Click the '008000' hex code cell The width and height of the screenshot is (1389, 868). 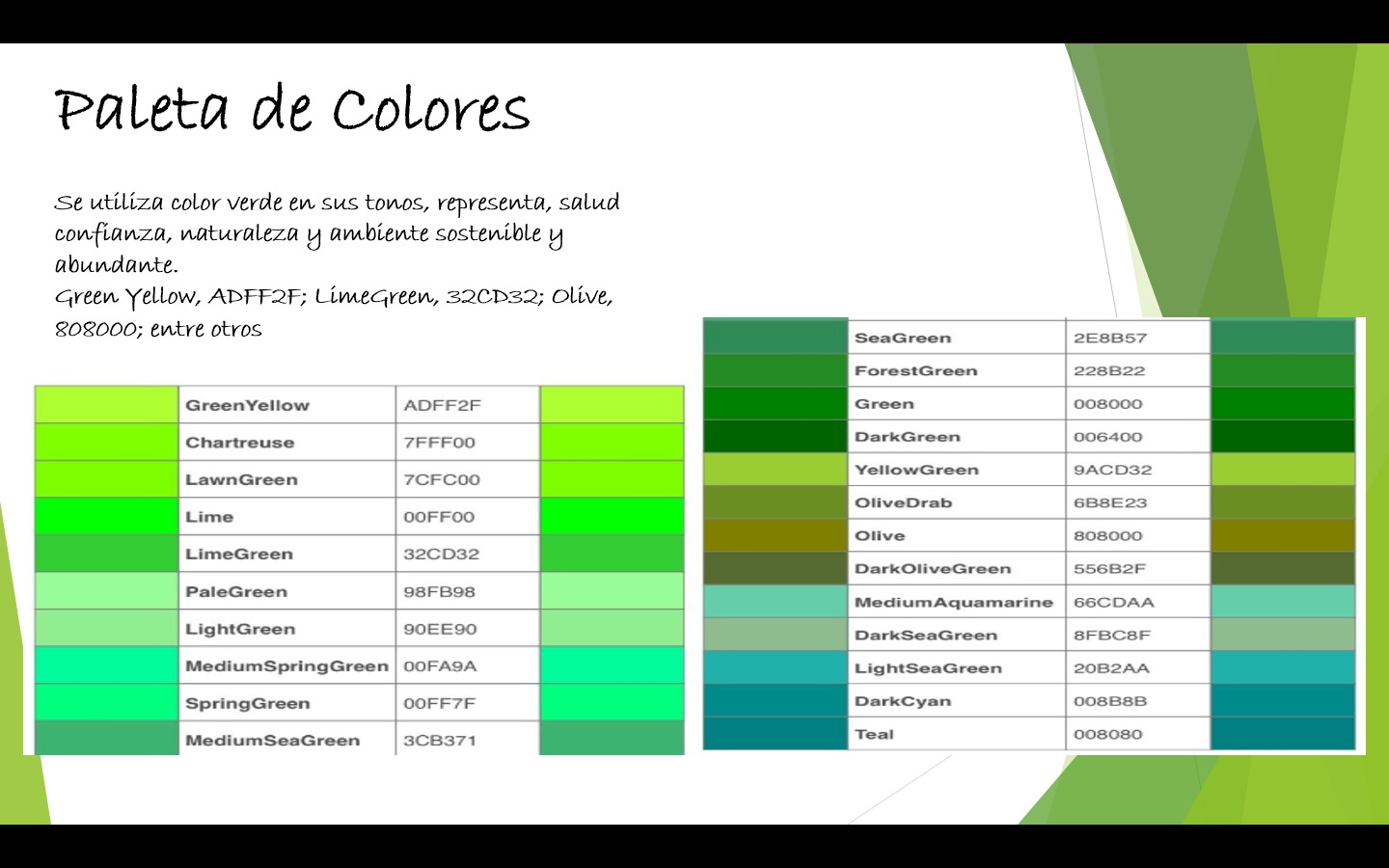click(1138, 404)
